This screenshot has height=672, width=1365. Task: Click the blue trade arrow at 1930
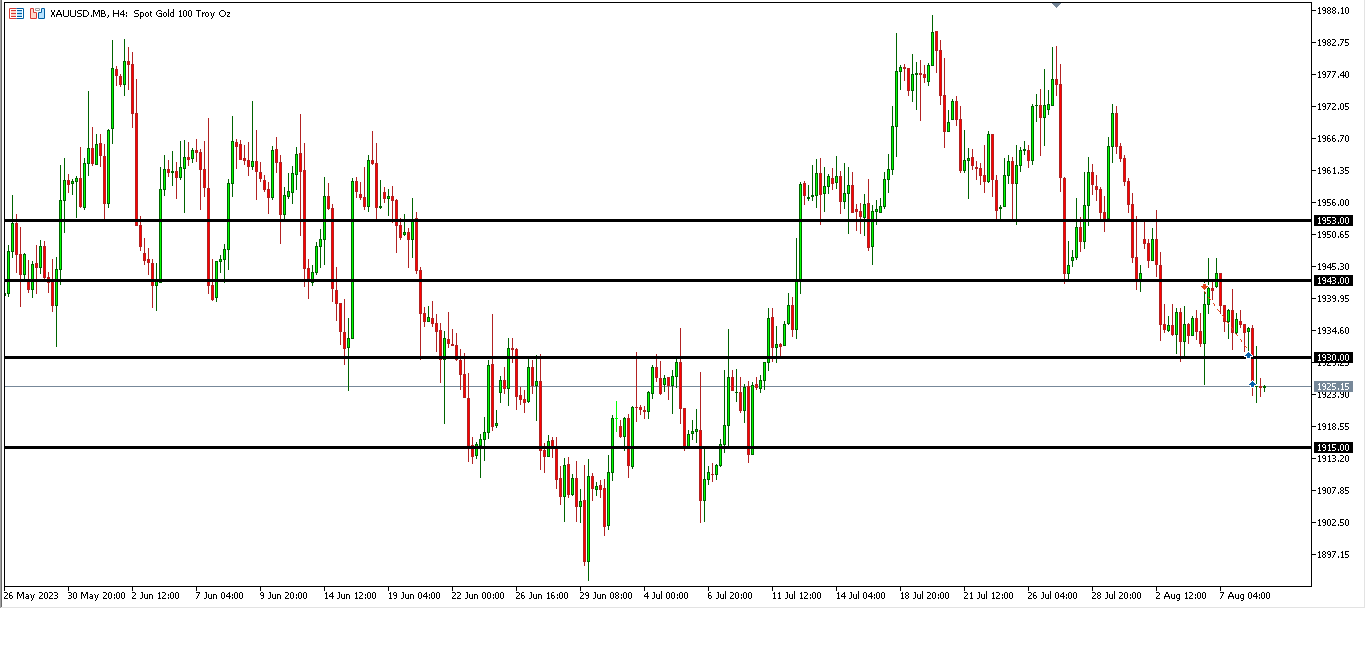[1248, 355]
